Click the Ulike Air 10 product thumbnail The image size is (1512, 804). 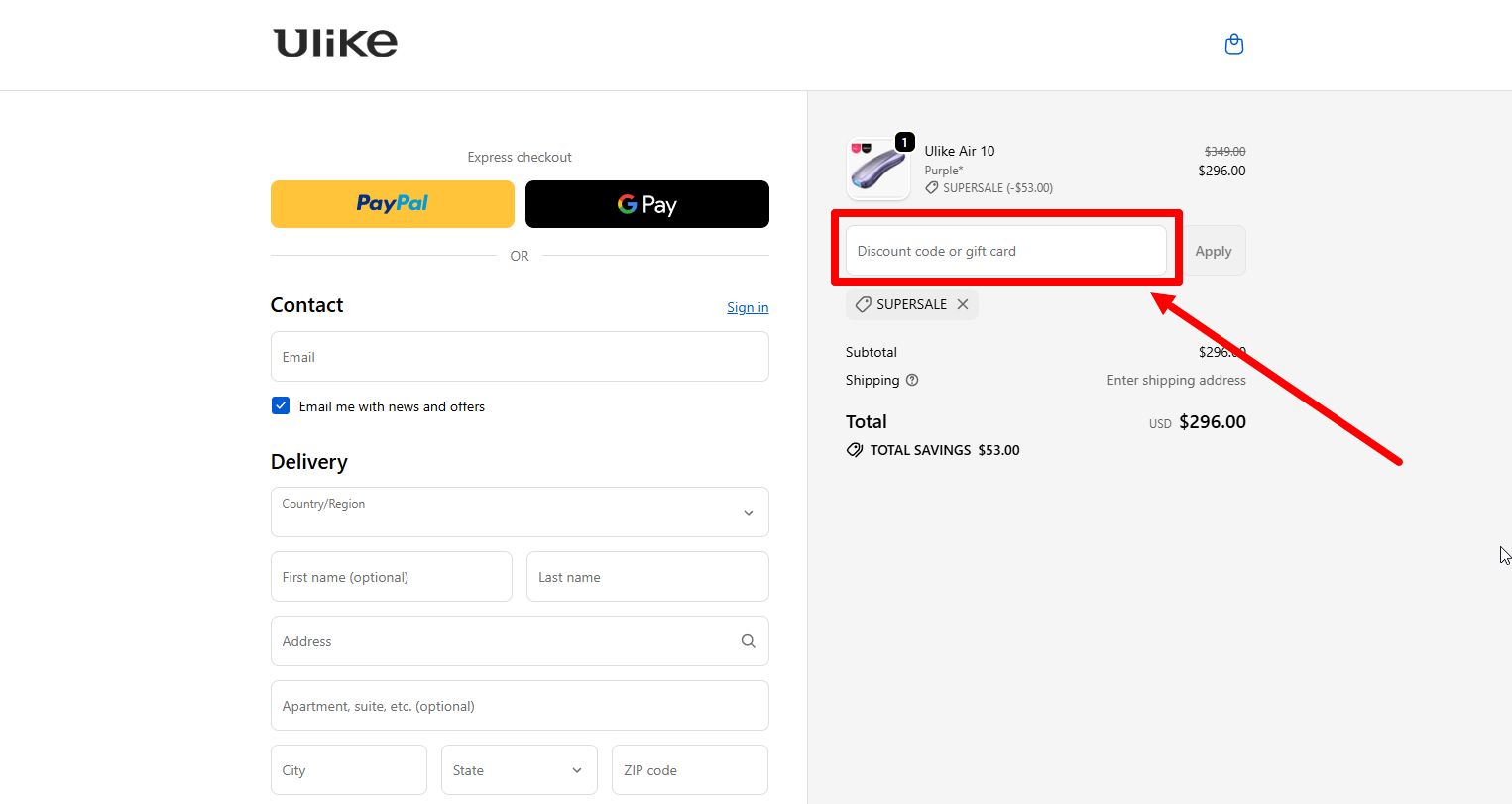point(877,169)
